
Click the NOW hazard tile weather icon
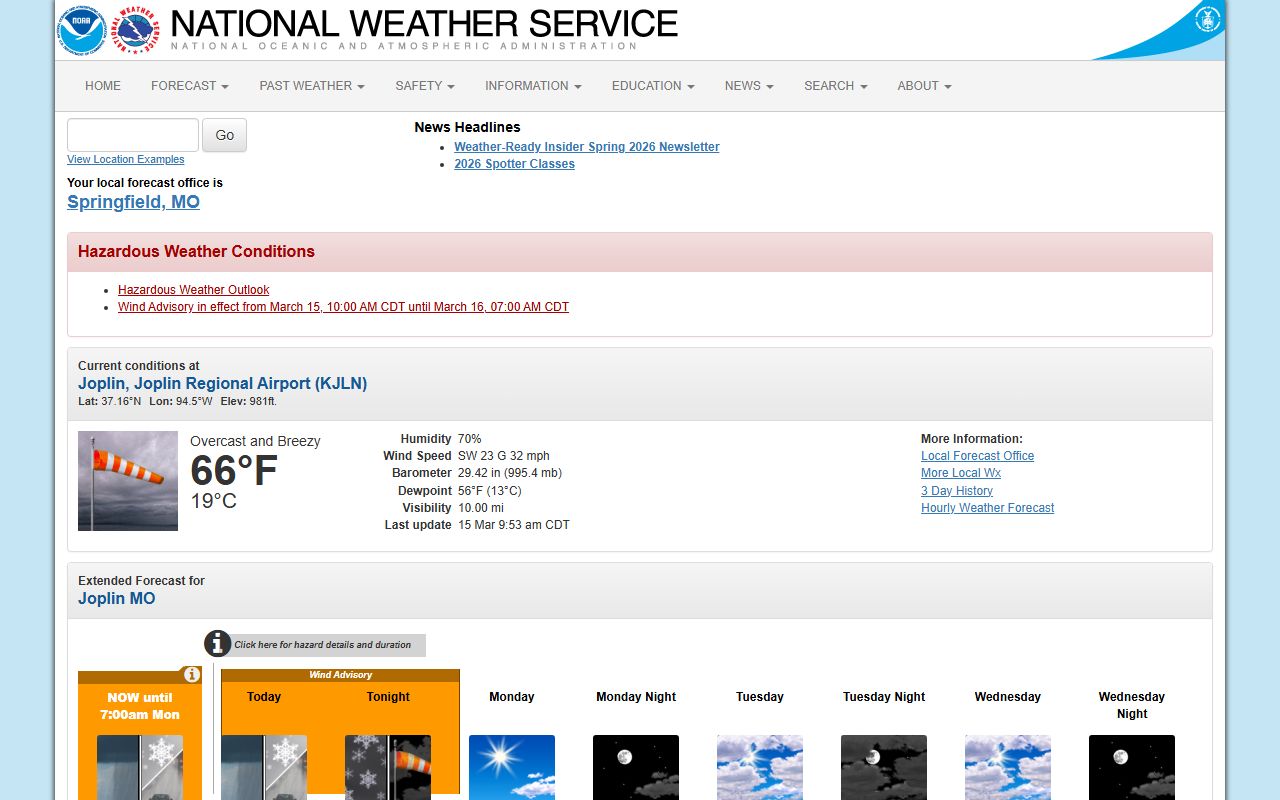(140, 768)
